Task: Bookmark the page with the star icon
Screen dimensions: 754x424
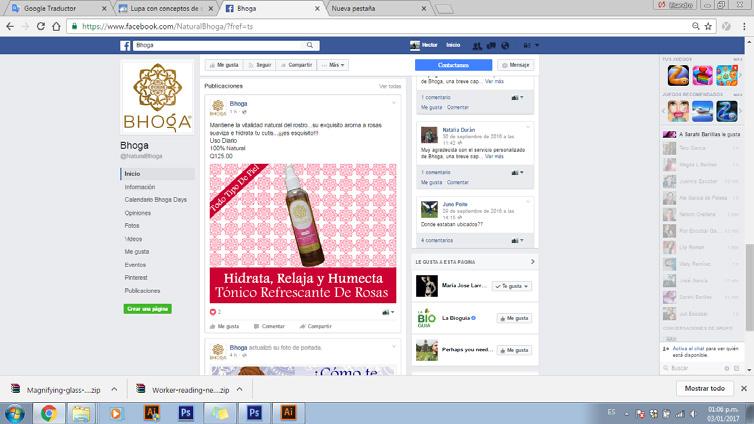Action: tap(708, 26)
